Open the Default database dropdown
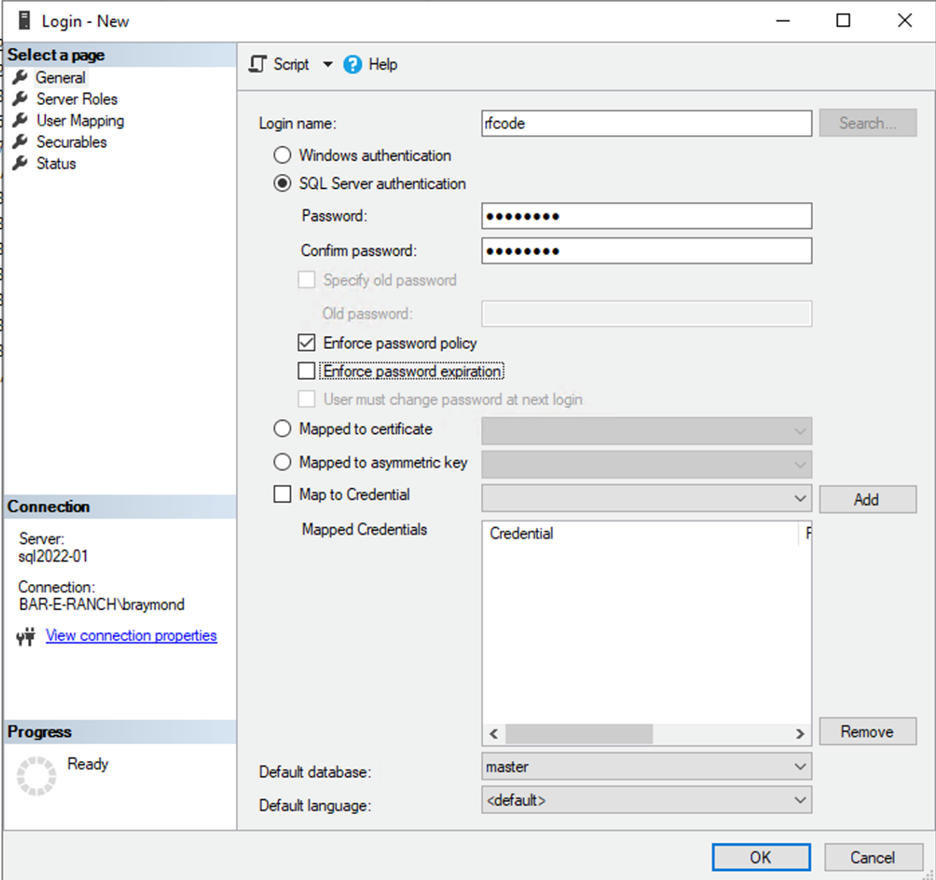 coord(646,767)
